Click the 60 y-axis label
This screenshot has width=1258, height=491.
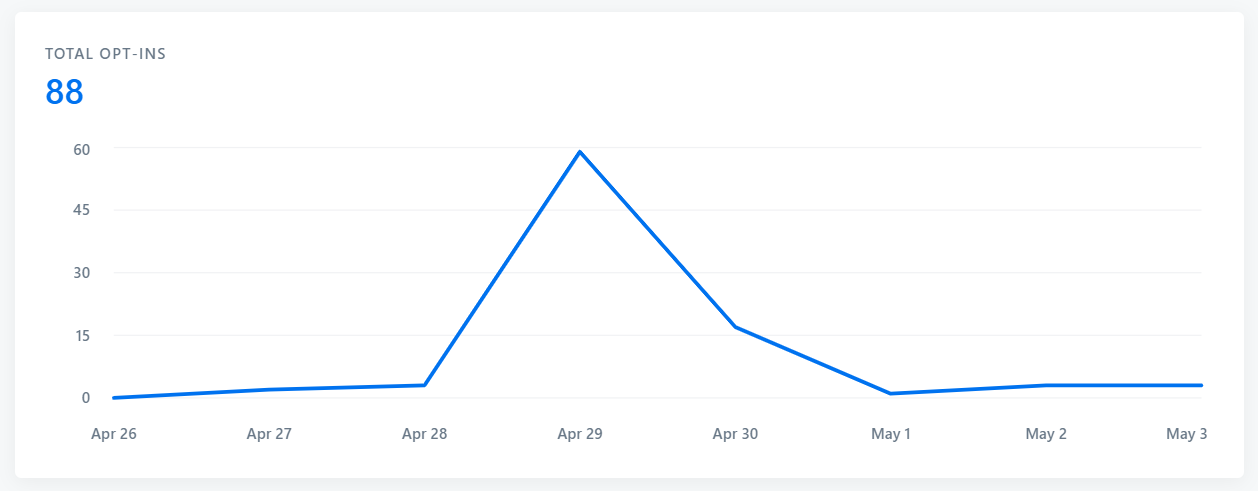81,149
